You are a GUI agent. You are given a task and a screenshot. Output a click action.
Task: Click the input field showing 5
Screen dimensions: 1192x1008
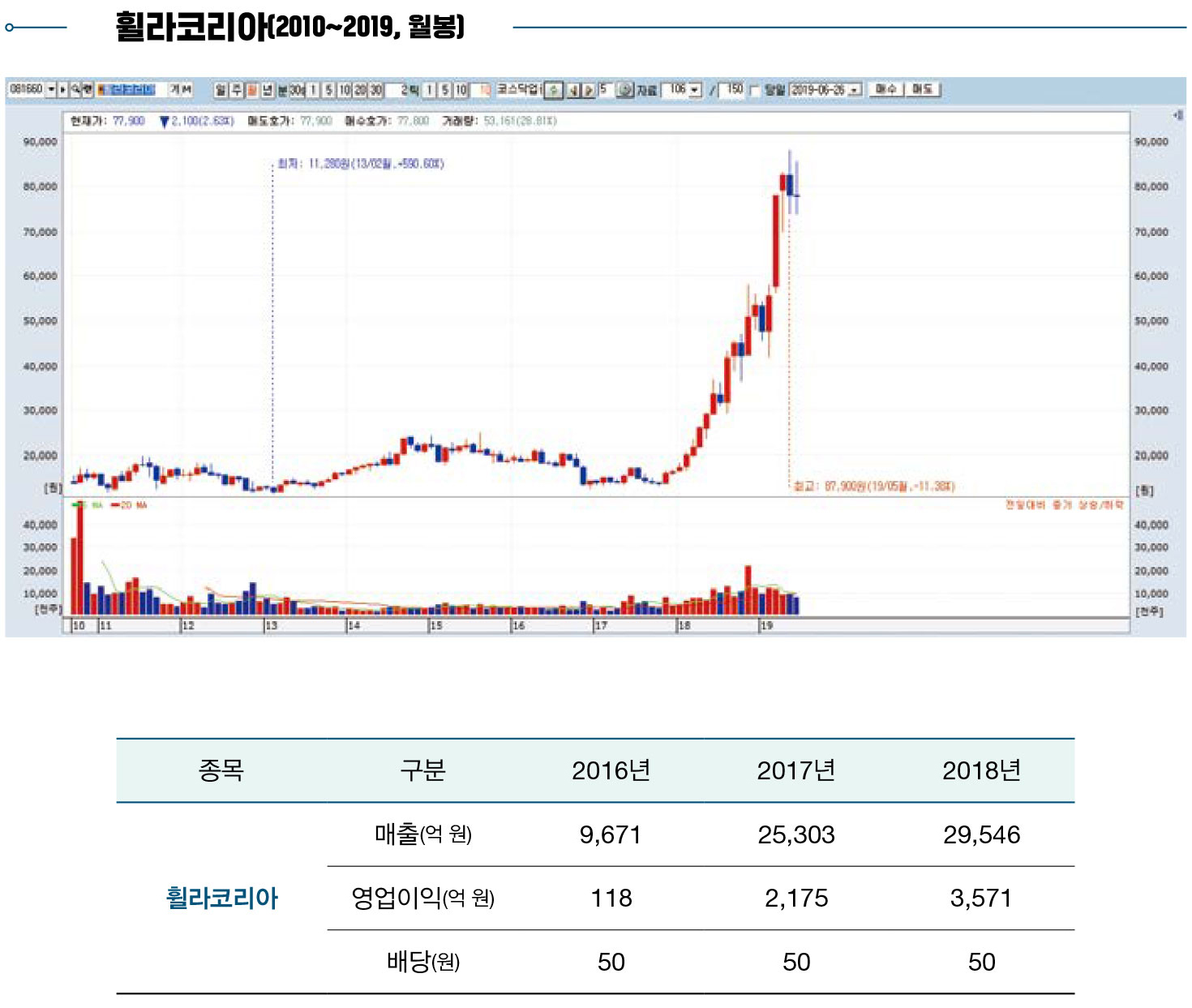(605, 89)
